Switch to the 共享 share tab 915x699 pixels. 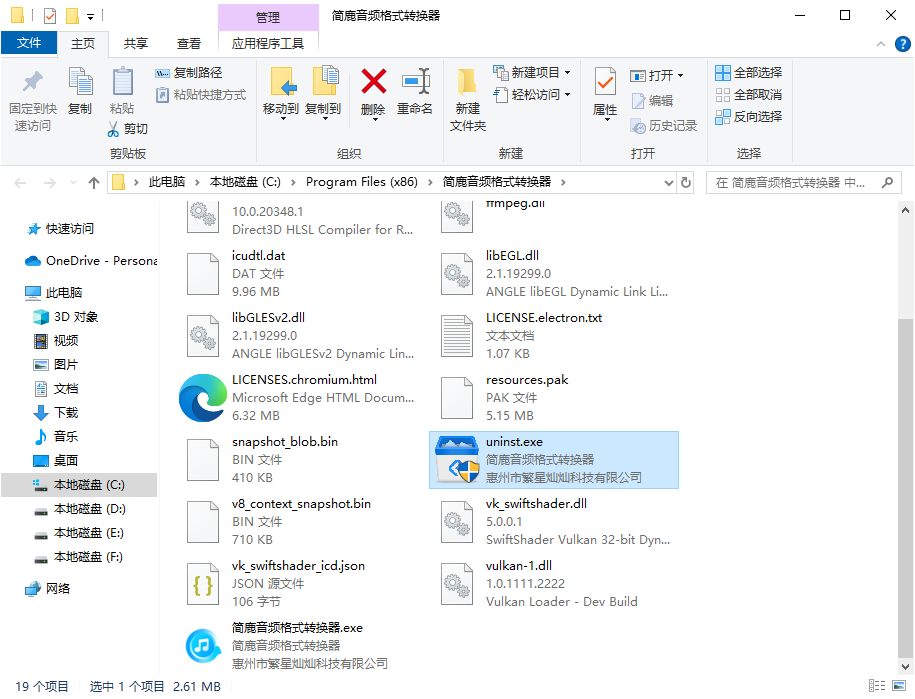tap(135, 44)
